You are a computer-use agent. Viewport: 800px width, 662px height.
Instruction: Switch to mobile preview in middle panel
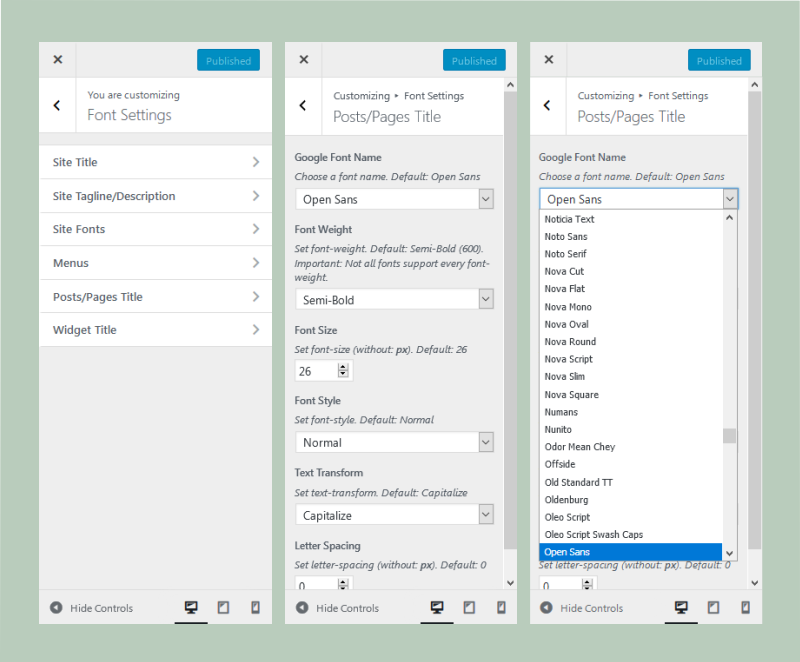pyautogui.click(x=501, y=607)
